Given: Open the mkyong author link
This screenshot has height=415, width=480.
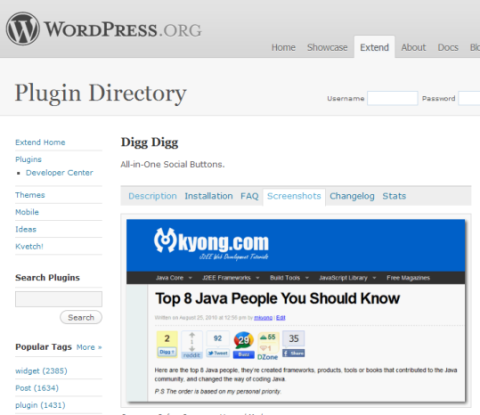Looking at the screenshot, I should [x=263, y=318].
